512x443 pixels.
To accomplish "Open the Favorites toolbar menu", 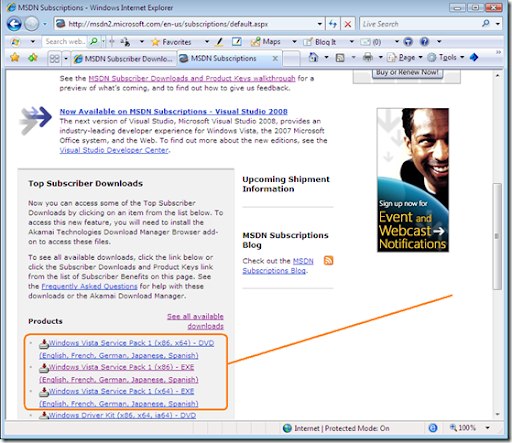I will click(x=171, y=42).
